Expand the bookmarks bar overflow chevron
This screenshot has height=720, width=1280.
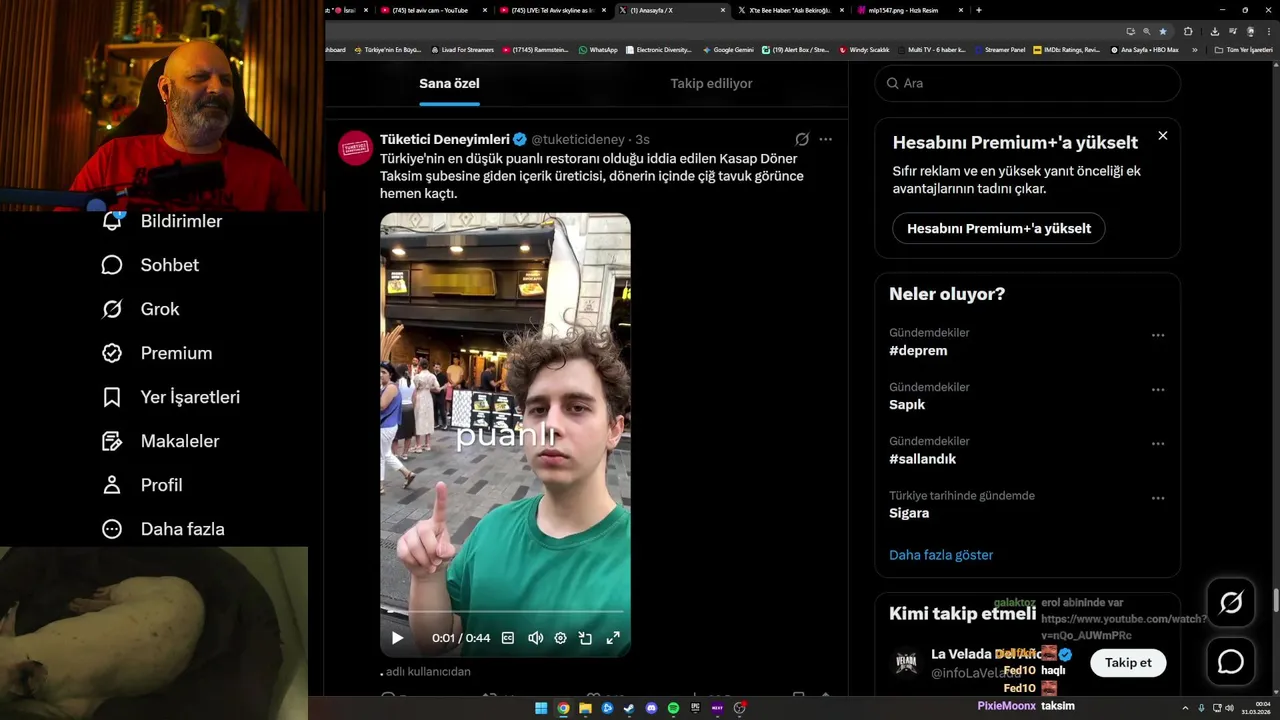pos(1194,49)
